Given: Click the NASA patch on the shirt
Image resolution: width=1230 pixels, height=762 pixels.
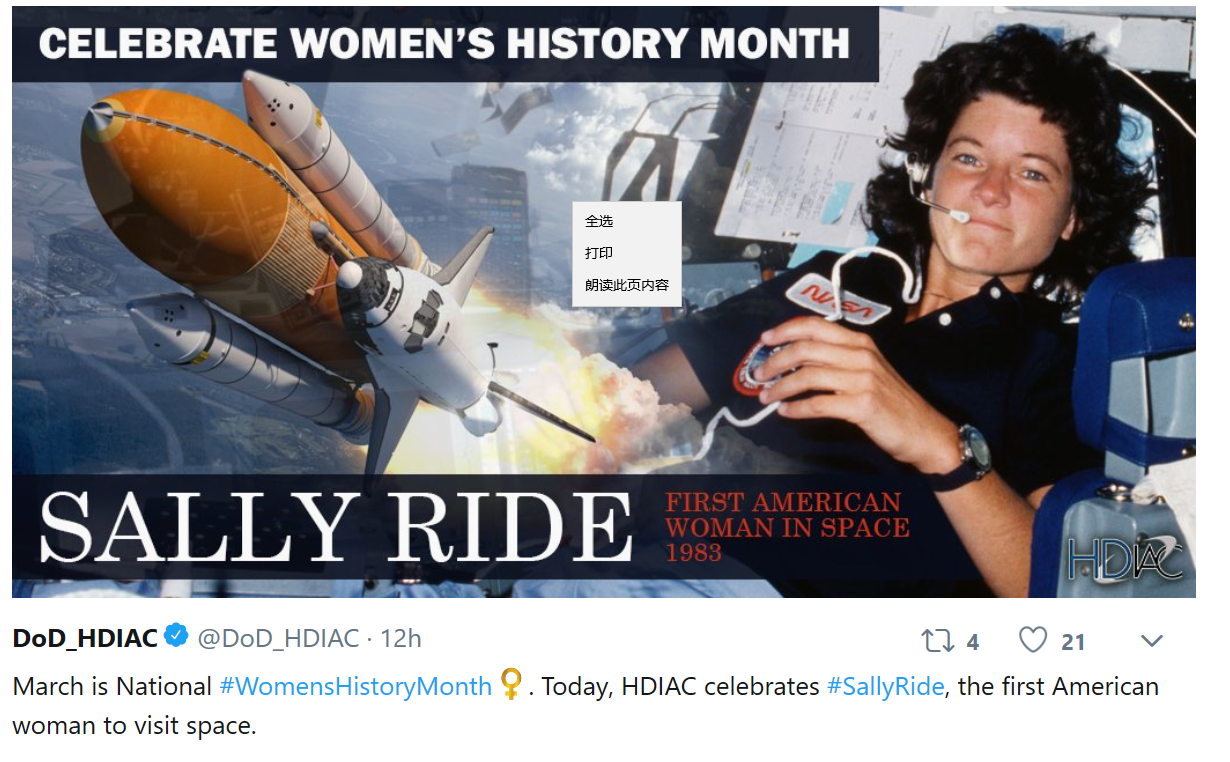Looking at the screenshot, I should [x=838, y=301].
